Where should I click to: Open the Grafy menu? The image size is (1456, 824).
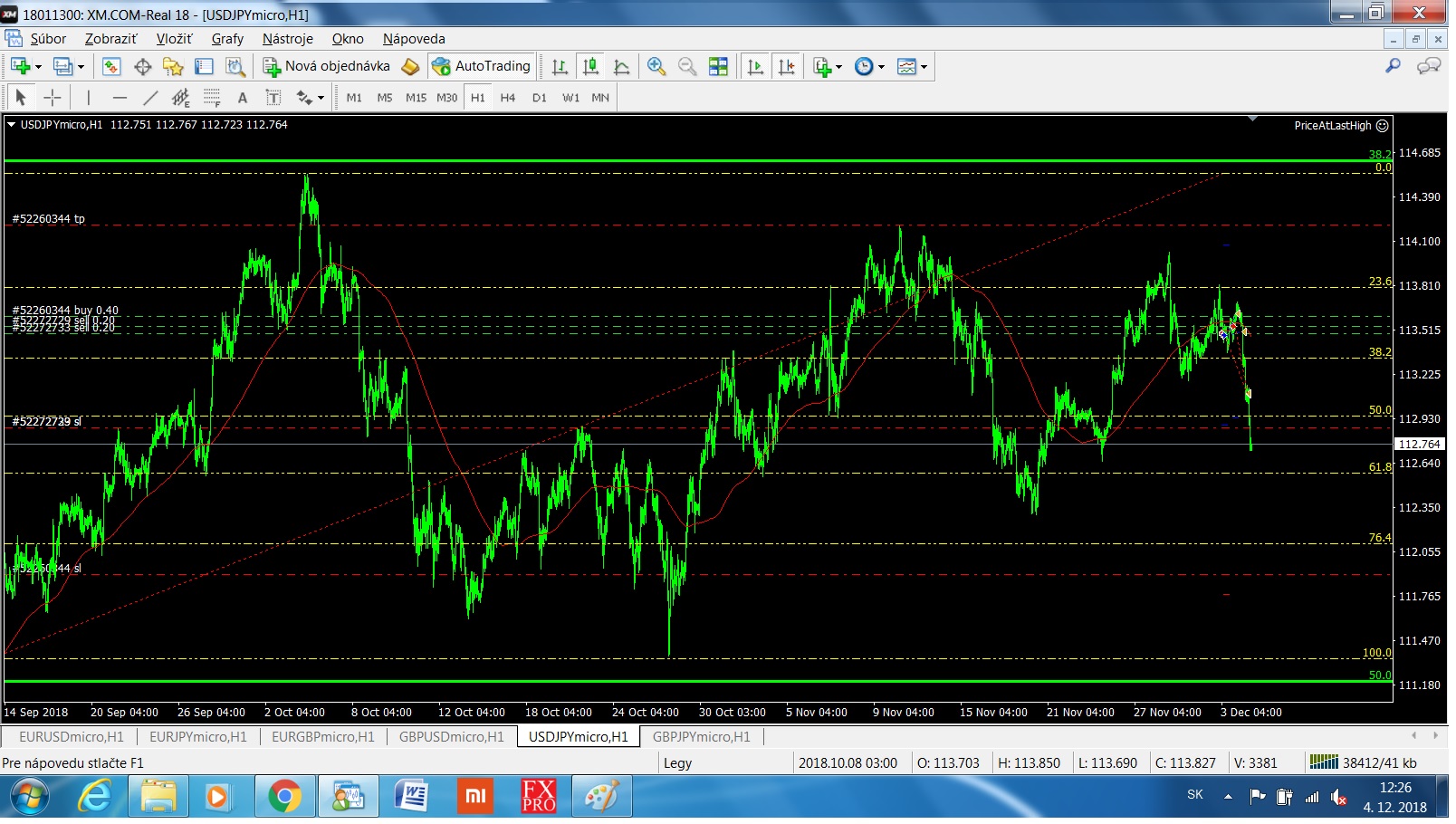tap(227, 39)
